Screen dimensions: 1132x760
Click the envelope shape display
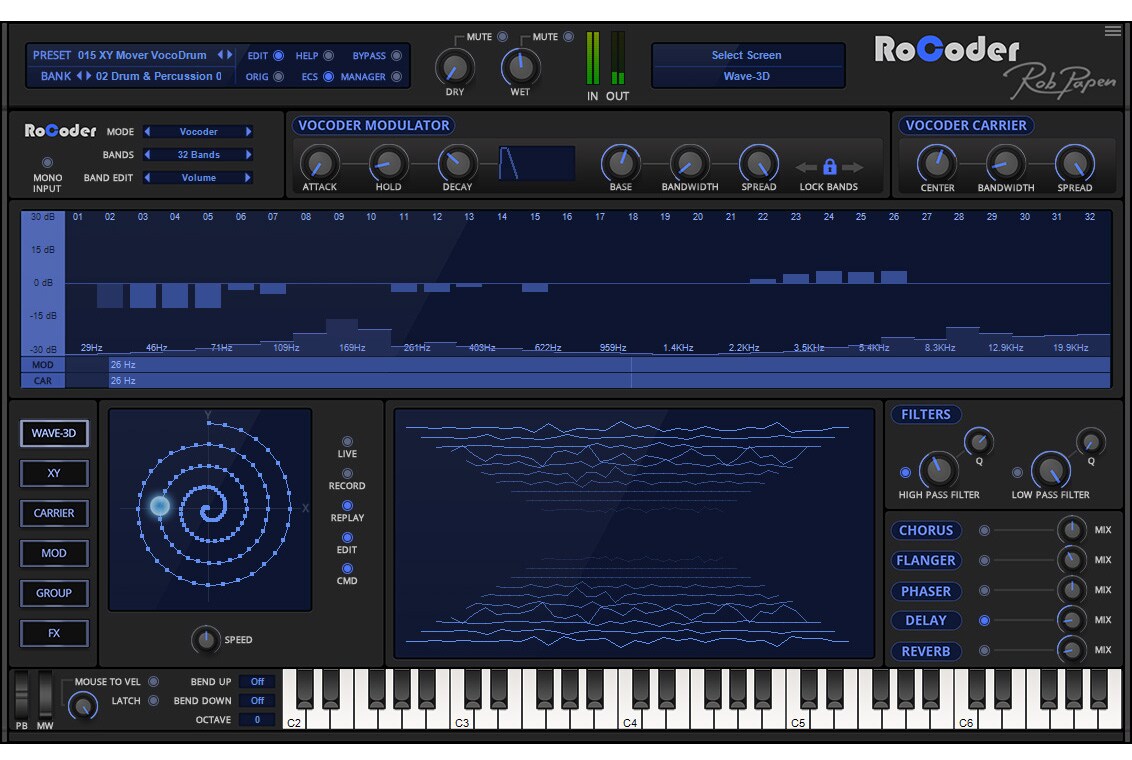(537, 163)
